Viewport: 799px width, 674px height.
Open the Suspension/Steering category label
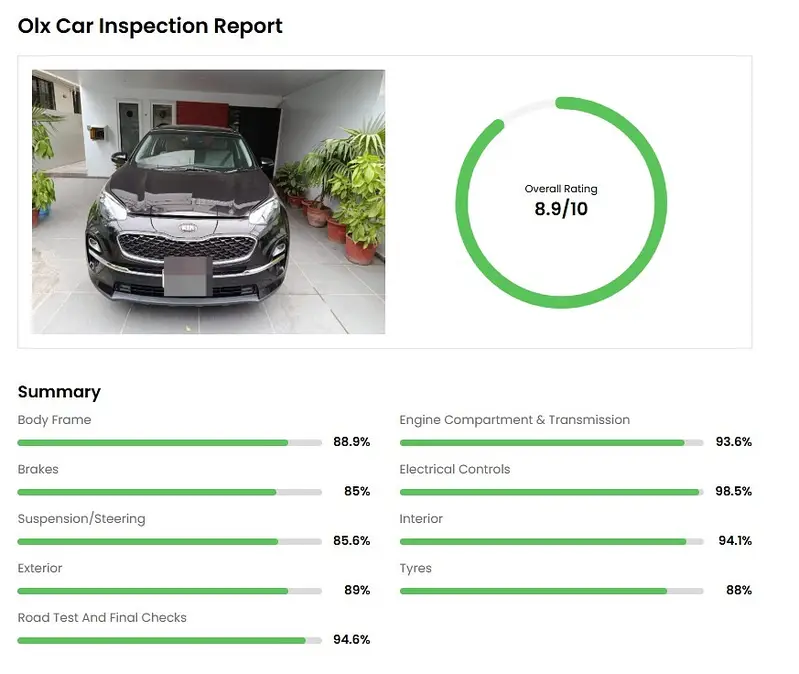(x=81, y=519)
